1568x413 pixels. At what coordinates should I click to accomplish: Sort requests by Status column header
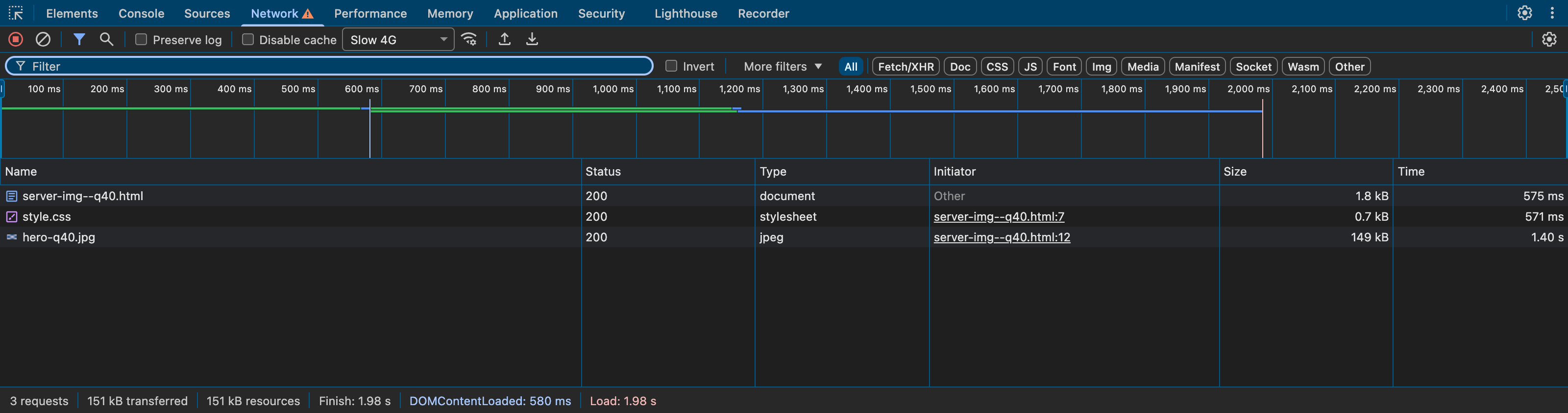coord(668,172)
